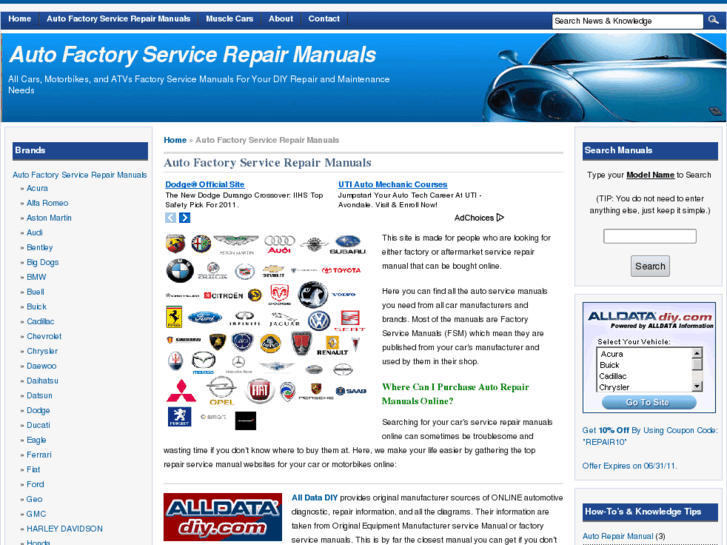This screenshot has height=545, width=727.
Task: Click All Data DIY link in paragraph
Action: point(314,498)
